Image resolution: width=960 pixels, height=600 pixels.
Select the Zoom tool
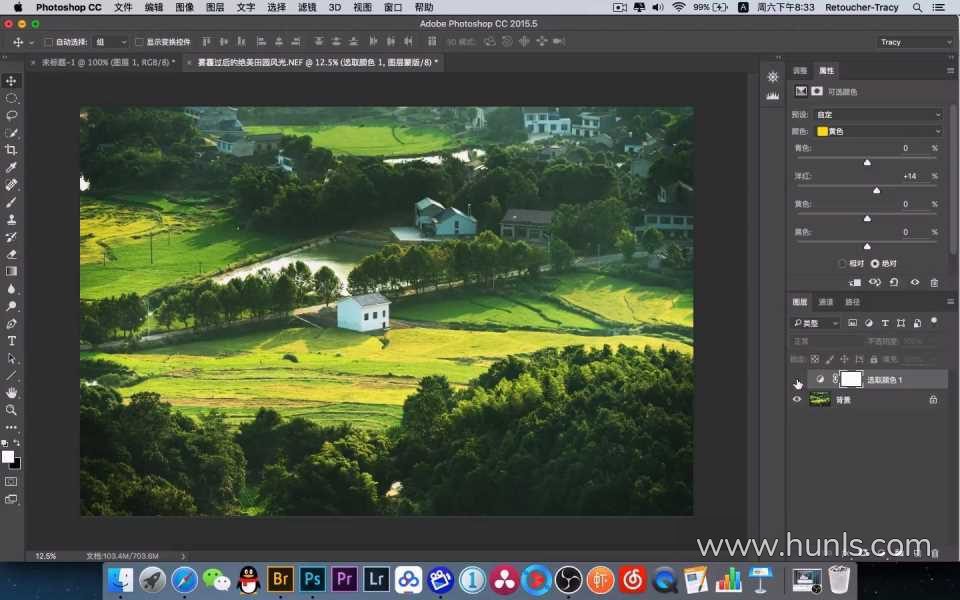point(11,410)
